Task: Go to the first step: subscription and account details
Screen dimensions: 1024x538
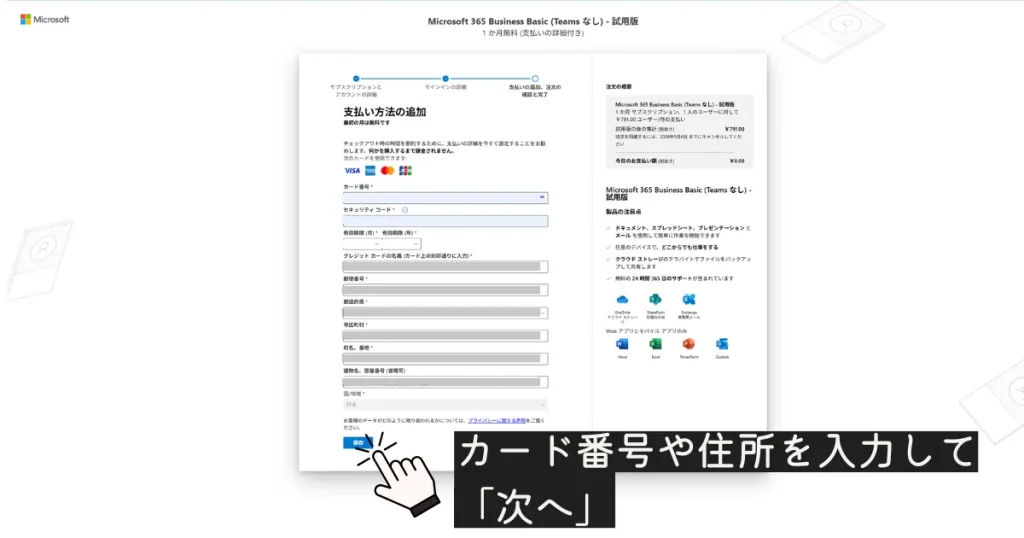Action: [355, 78]
